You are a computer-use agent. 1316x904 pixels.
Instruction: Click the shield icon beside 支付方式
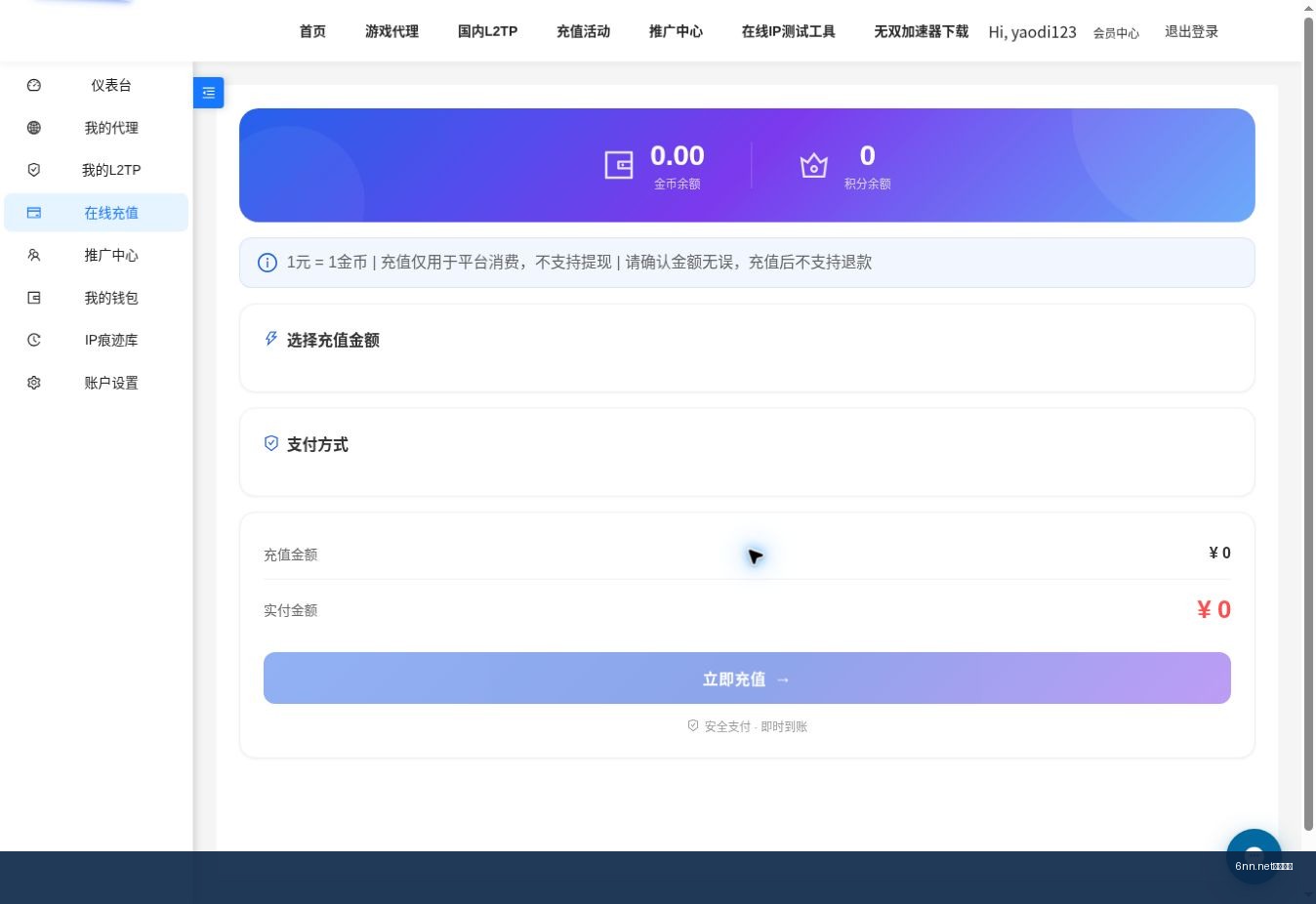click(271, 443)
